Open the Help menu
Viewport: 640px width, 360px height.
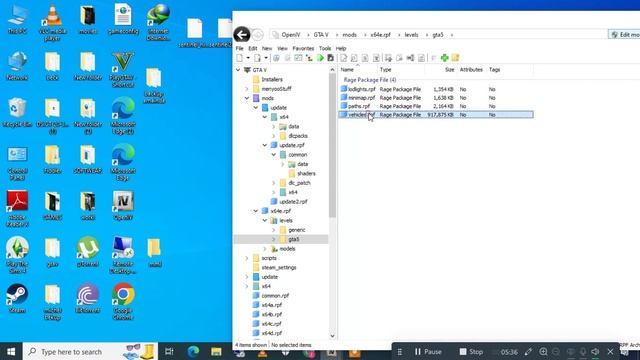coord(341,48)
